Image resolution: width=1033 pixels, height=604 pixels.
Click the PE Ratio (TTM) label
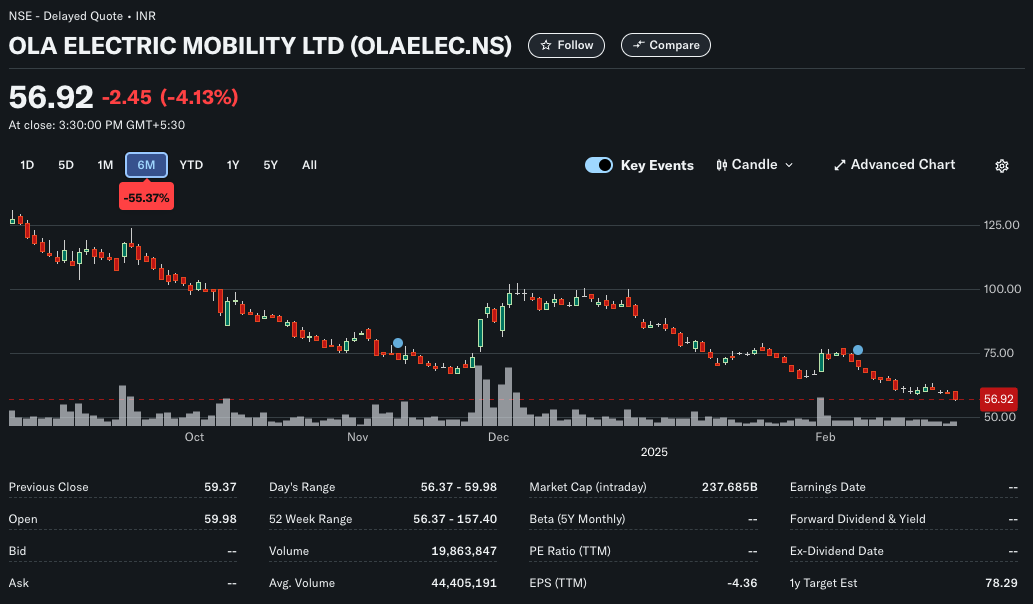click(569, 551)
